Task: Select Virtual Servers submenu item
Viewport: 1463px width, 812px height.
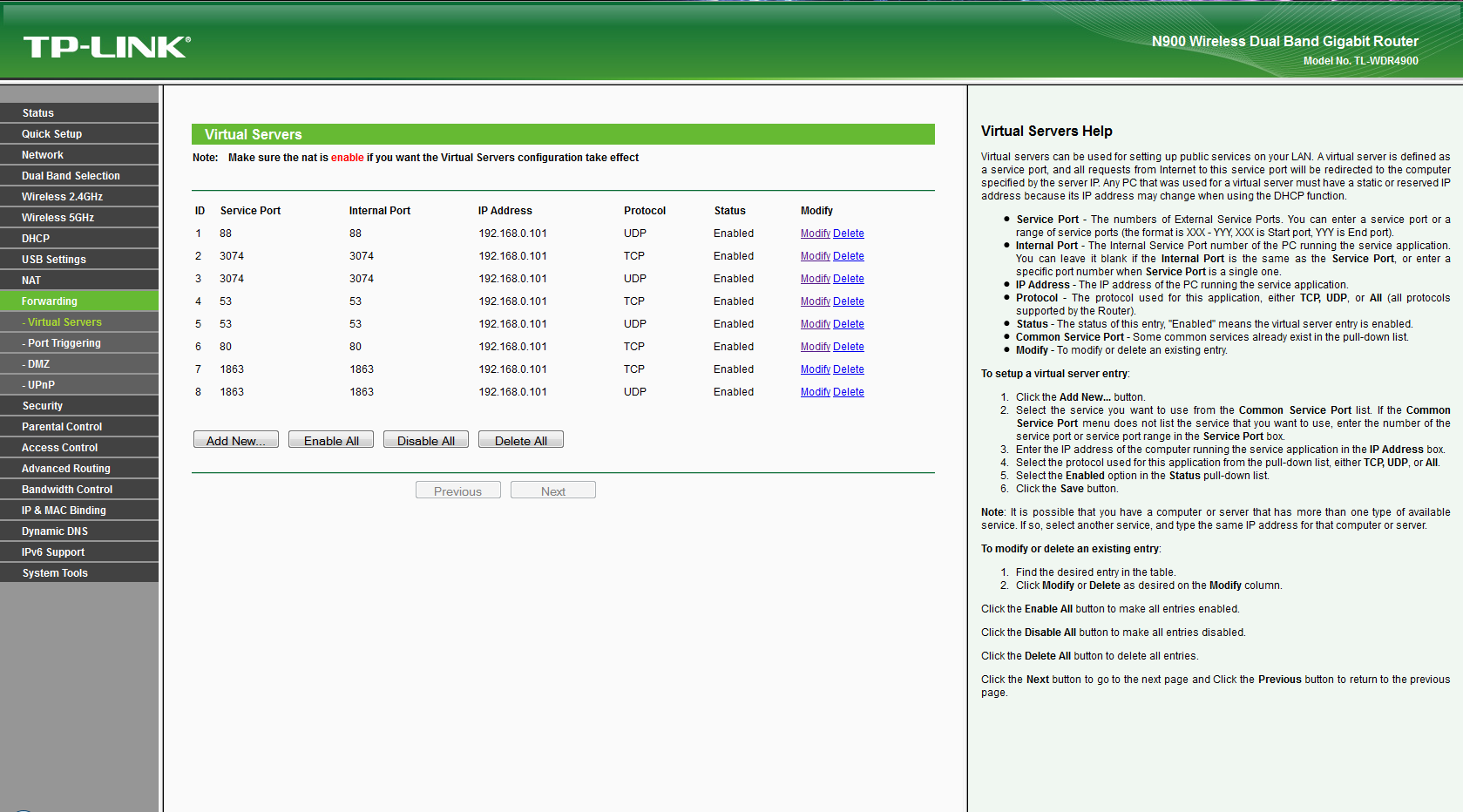Action: pos(79,322)
